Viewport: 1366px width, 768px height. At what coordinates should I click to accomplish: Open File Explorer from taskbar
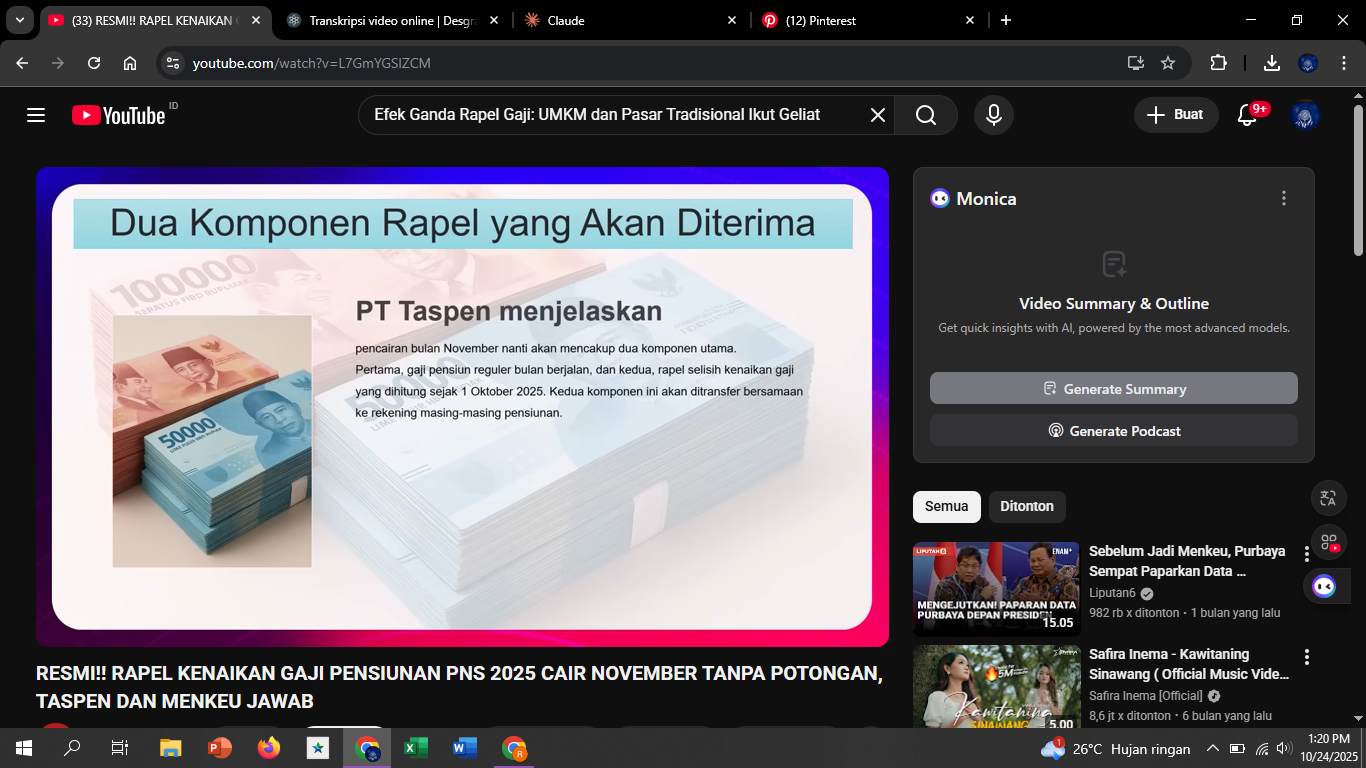coord(171,748)
